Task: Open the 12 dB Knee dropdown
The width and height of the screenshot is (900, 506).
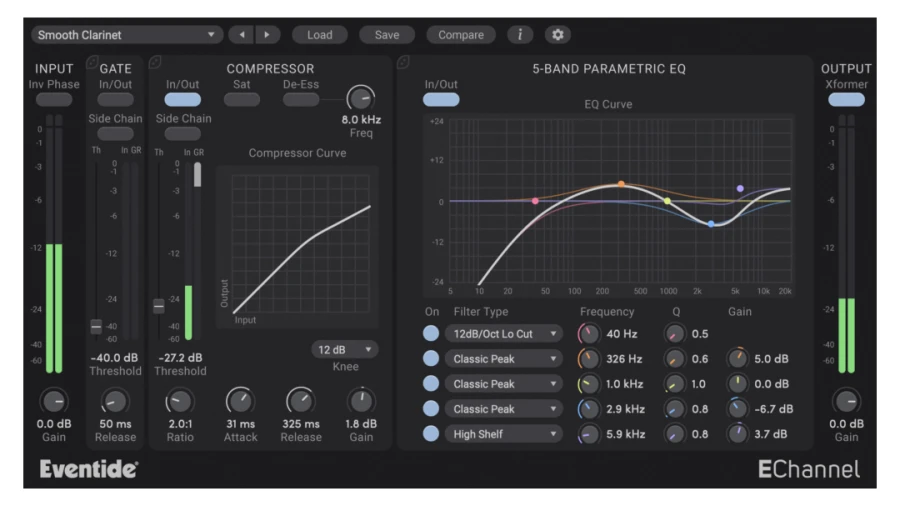Action: (344, 349)
